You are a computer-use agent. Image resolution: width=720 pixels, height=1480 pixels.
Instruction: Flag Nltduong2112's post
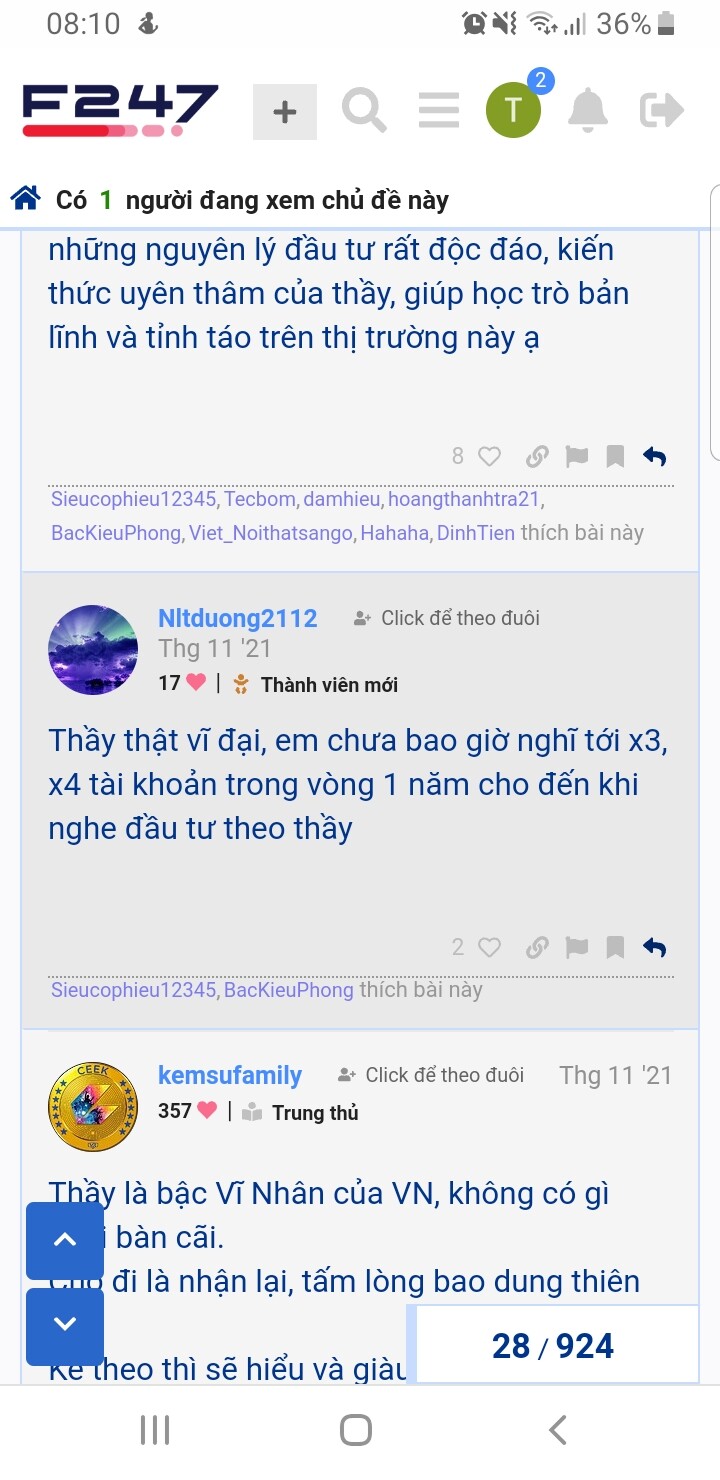coord(577,947)
